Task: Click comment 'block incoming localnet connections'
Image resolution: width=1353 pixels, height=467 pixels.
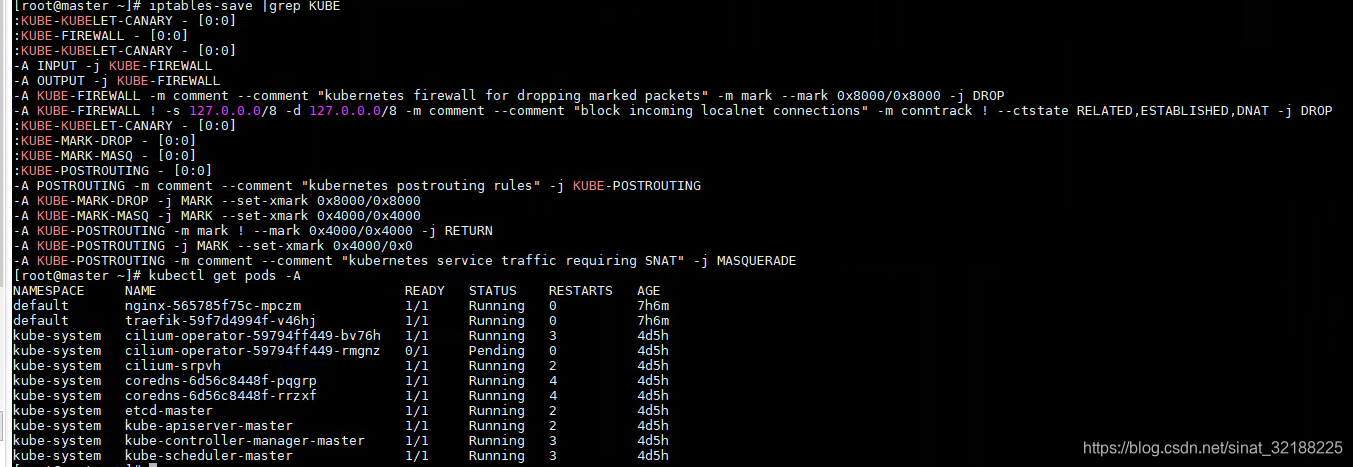Action: [x=721, y=110]
